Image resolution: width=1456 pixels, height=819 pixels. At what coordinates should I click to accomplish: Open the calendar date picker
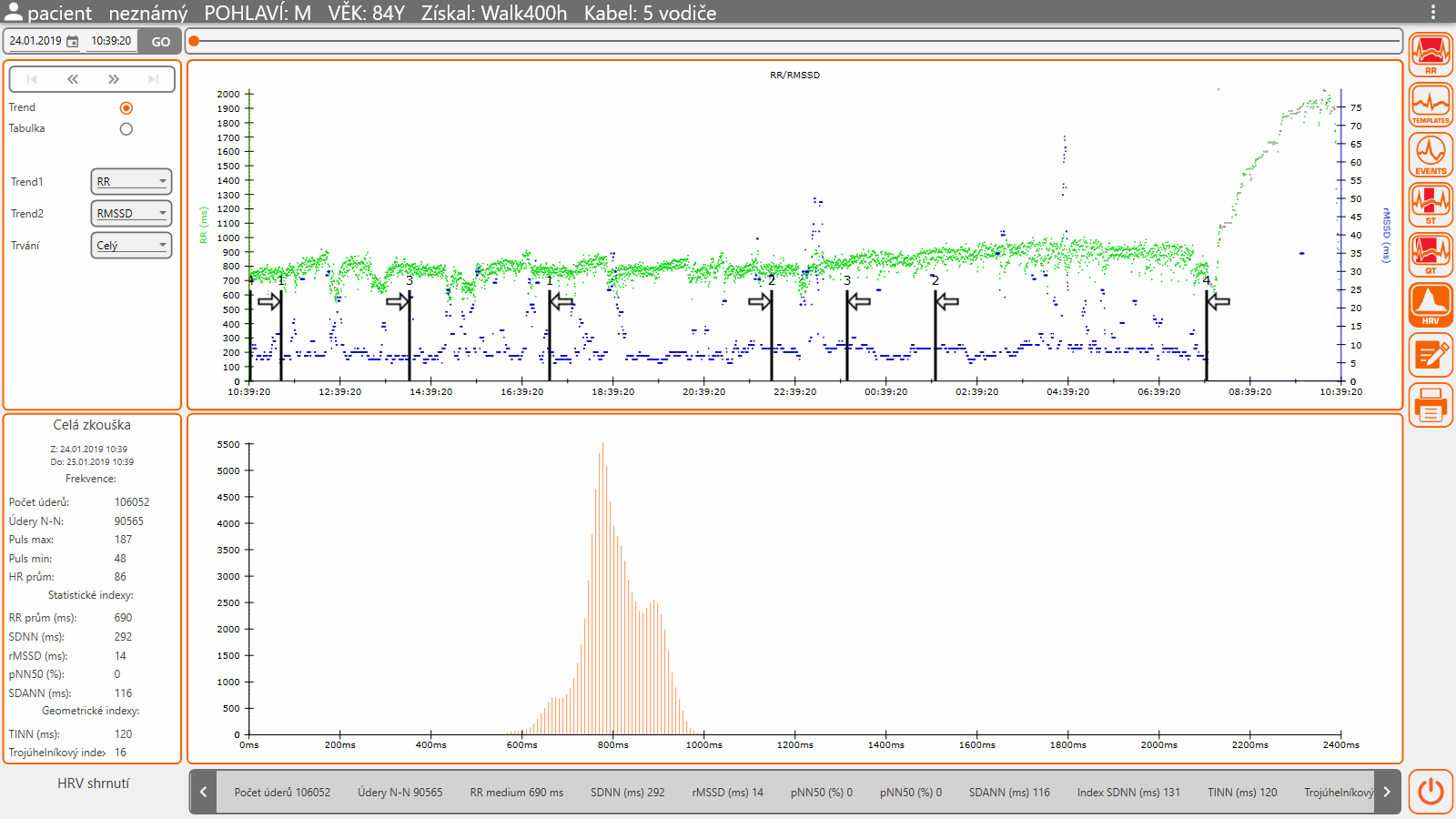point(73,41)
